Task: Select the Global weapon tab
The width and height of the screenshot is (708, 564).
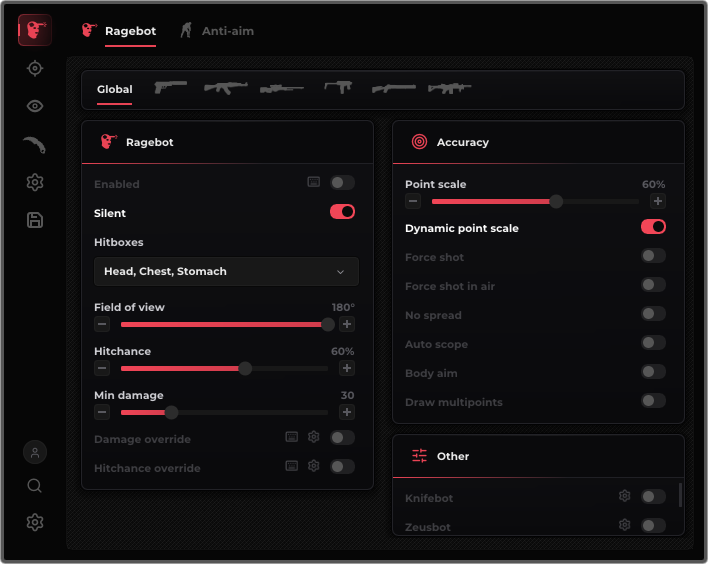Action: tap(115, 89)
